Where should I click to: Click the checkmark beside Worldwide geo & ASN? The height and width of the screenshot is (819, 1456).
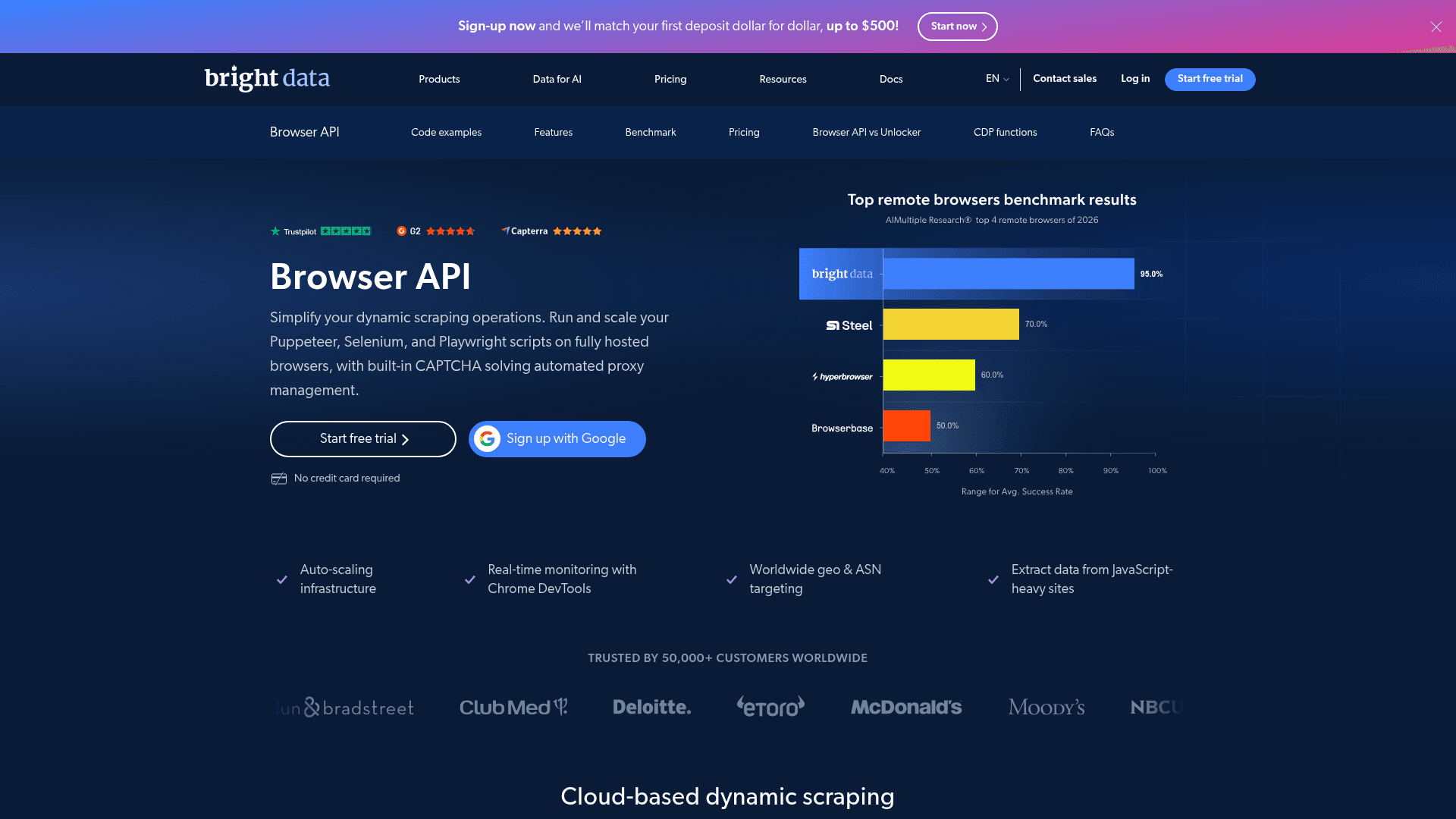[732, 579]
